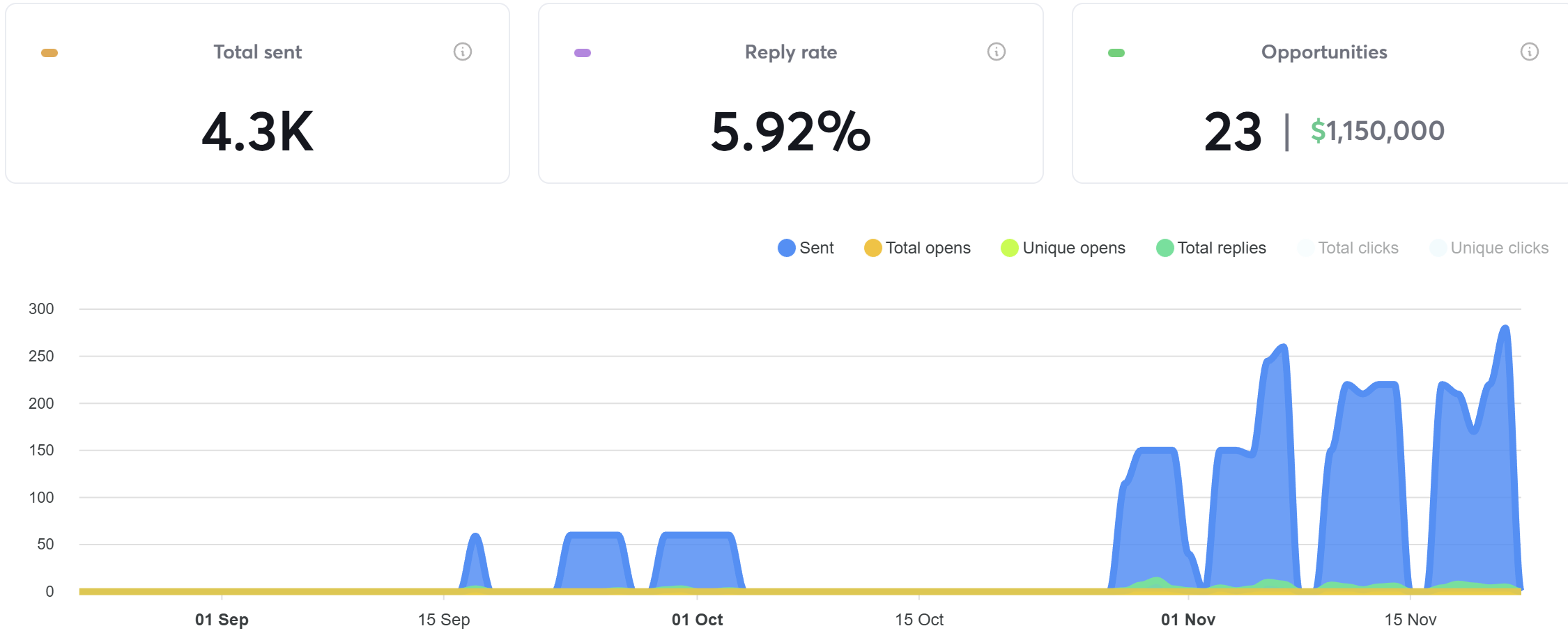Click the 250 y-axis label

click(x=41, y=357)
